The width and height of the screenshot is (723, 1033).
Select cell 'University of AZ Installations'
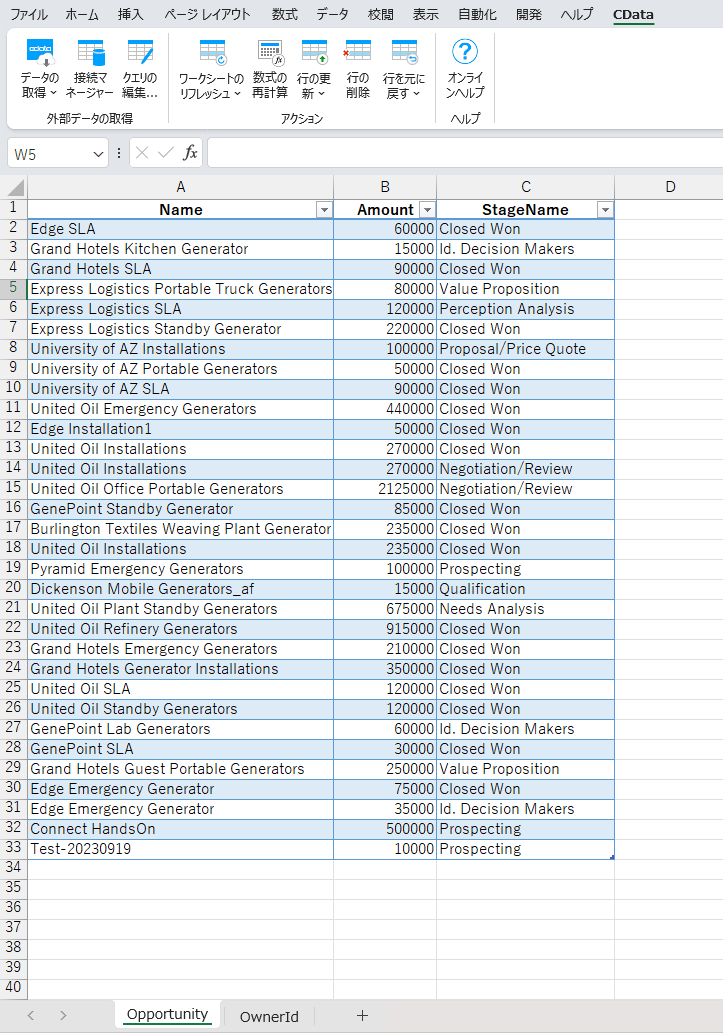click(x=181, y=349)
